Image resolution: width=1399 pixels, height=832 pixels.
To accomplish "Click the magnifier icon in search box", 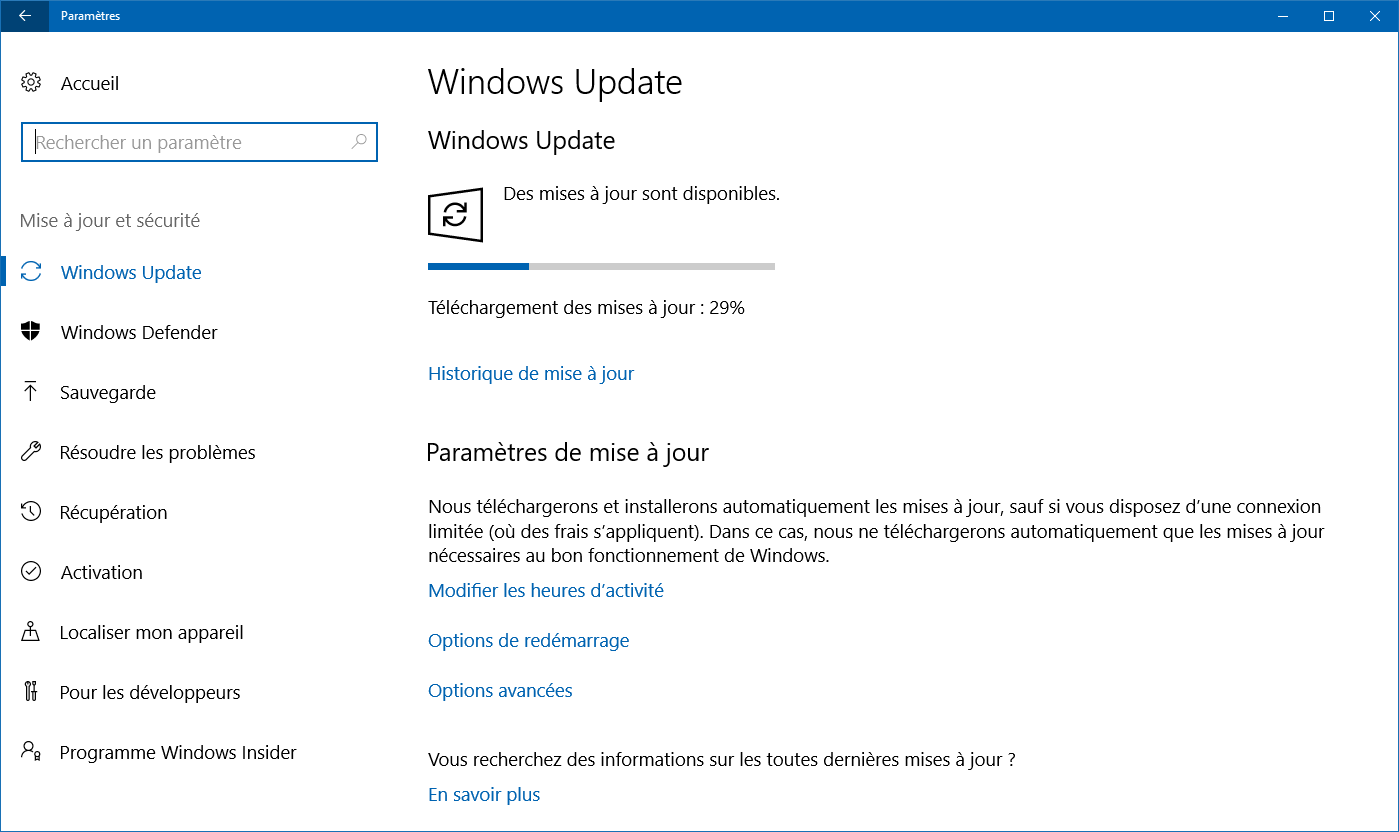I will [359, 142].
